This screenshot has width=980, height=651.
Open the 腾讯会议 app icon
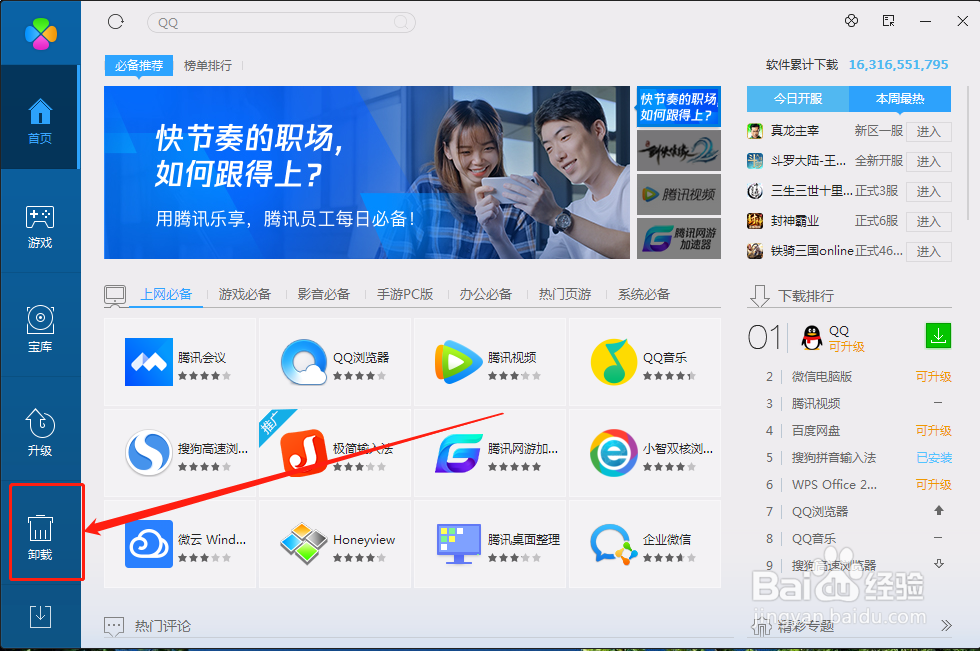pyautogui.click(x=148, y=363)
